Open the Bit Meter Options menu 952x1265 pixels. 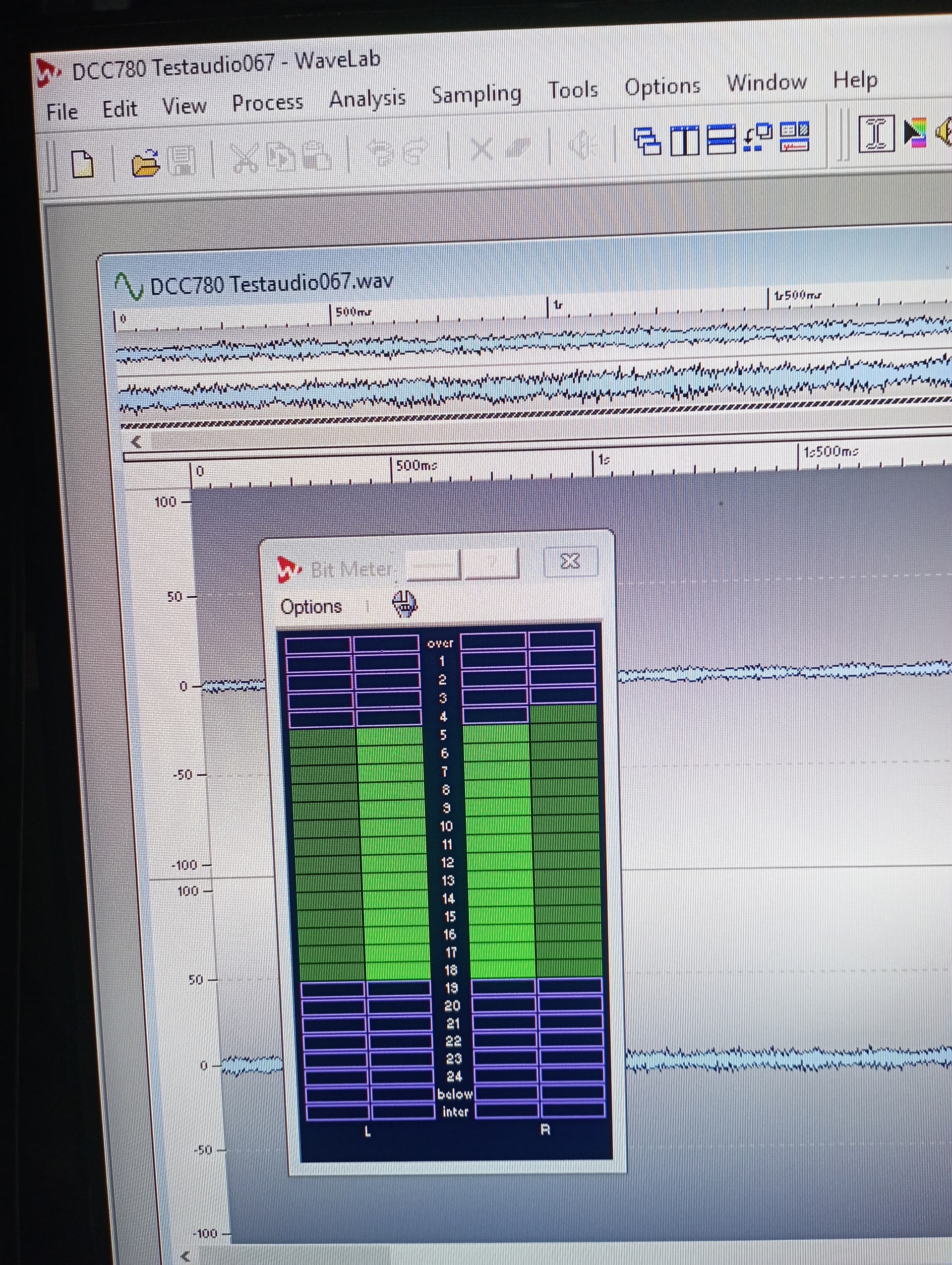click(x=311, y=606)
